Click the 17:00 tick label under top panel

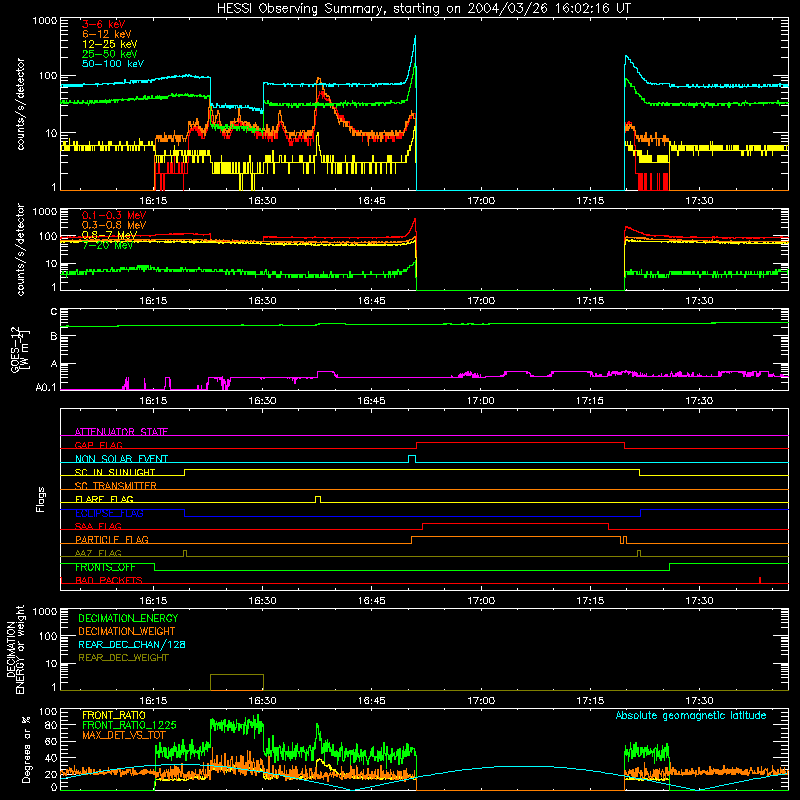click(x=481, y=201)
